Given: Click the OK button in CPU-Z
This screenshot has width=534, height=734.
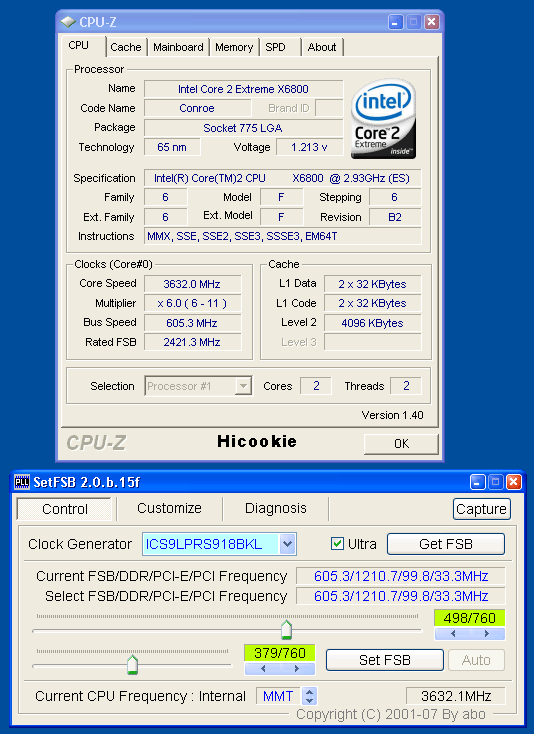Looking at the screenshot, I should pyautogui.click(x=401, y=444).
